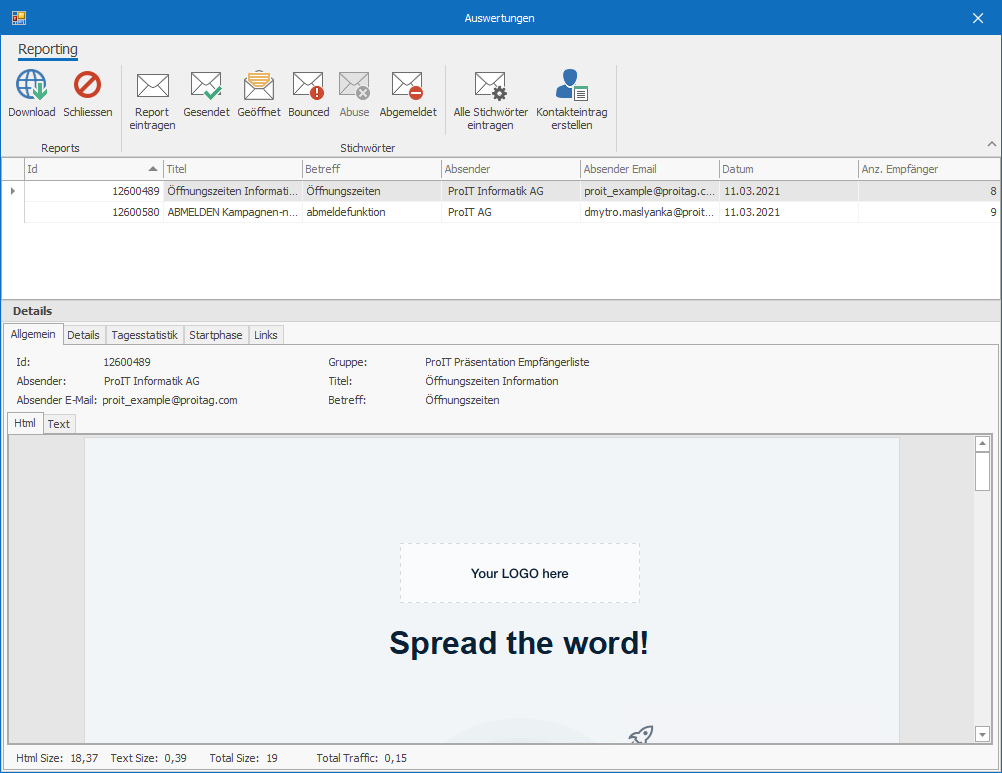The height and width of the screenshot is (773, 1002).
Task: Click 'proit_example@proitag.c...' email cell
Action: (x=649, y=191)
